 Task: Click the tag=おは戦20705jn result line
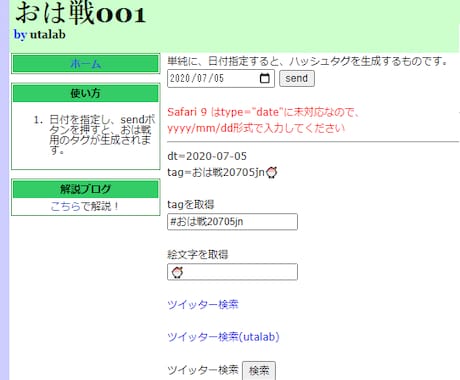tap(222, 172)
